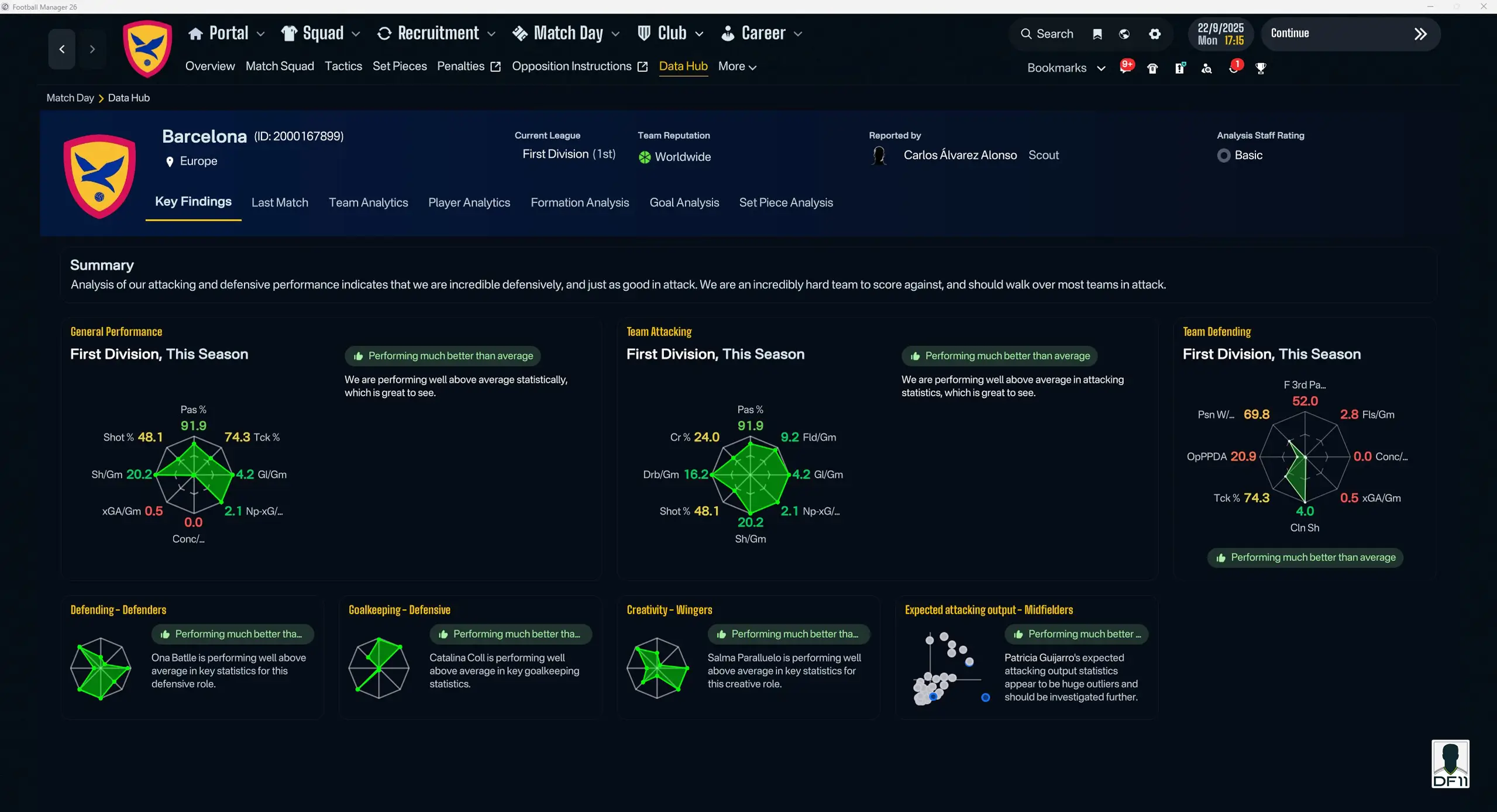Open game settings via the gear icon
This screenshot has height=812, width=1497.
tap(1154, 33)
